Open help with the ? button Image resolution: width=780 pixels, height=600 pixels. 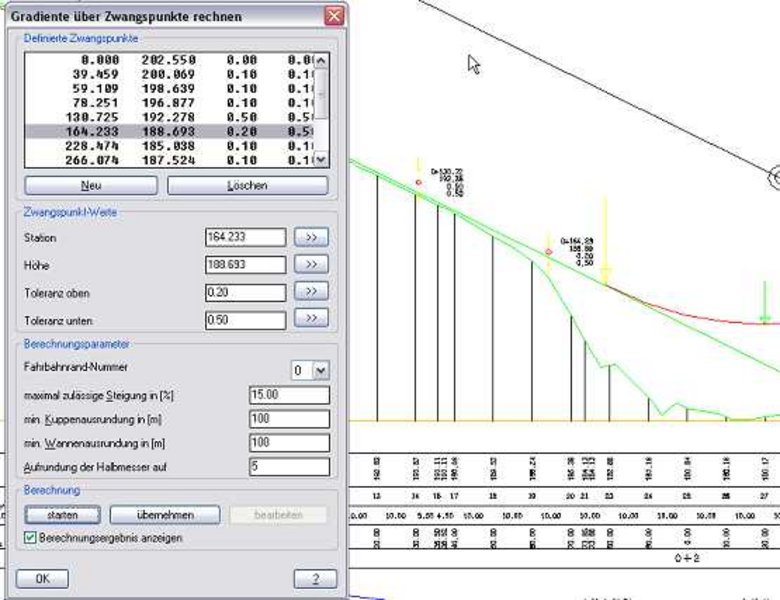click(x=315, y=579)
